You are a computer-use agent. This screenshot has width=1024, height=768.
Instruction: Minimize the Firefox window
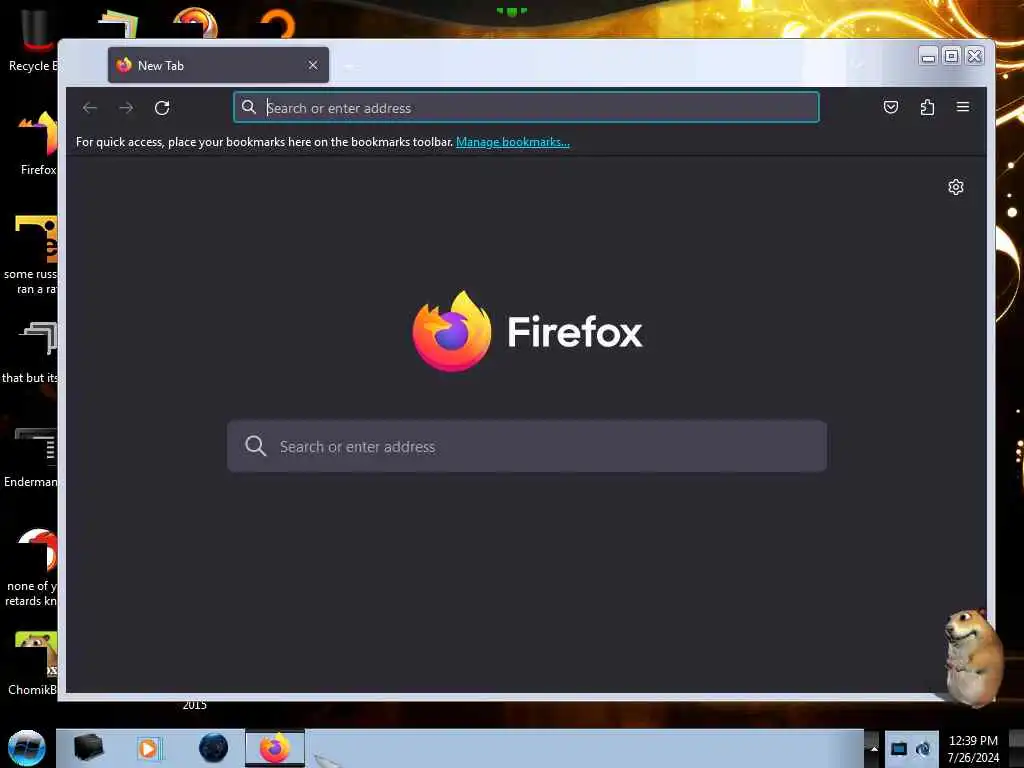coord(928,56)
